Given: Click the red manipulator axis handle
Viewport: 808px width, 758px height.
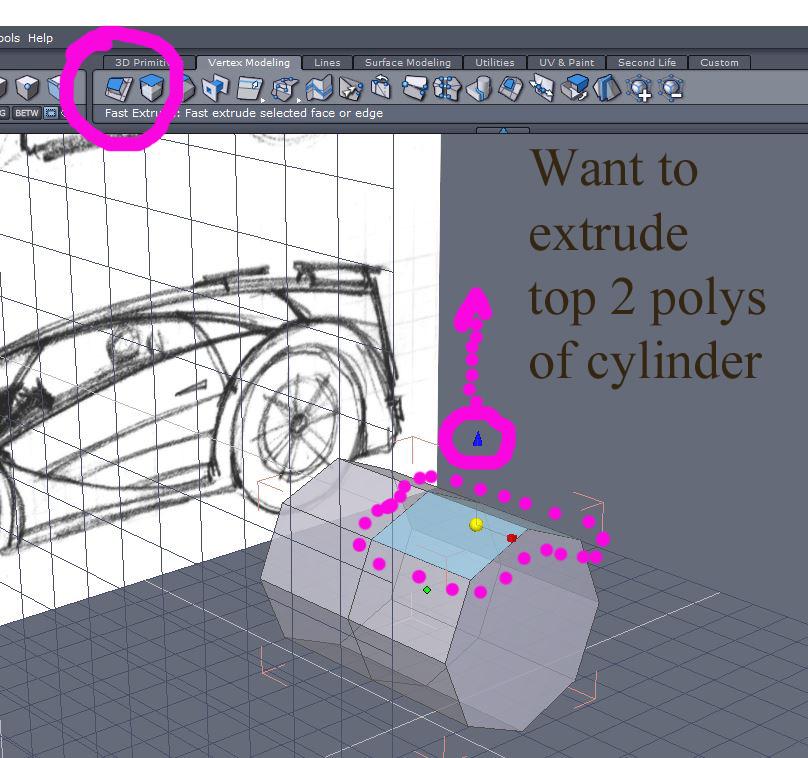Looking at the screenshot, I should point(512,538).
